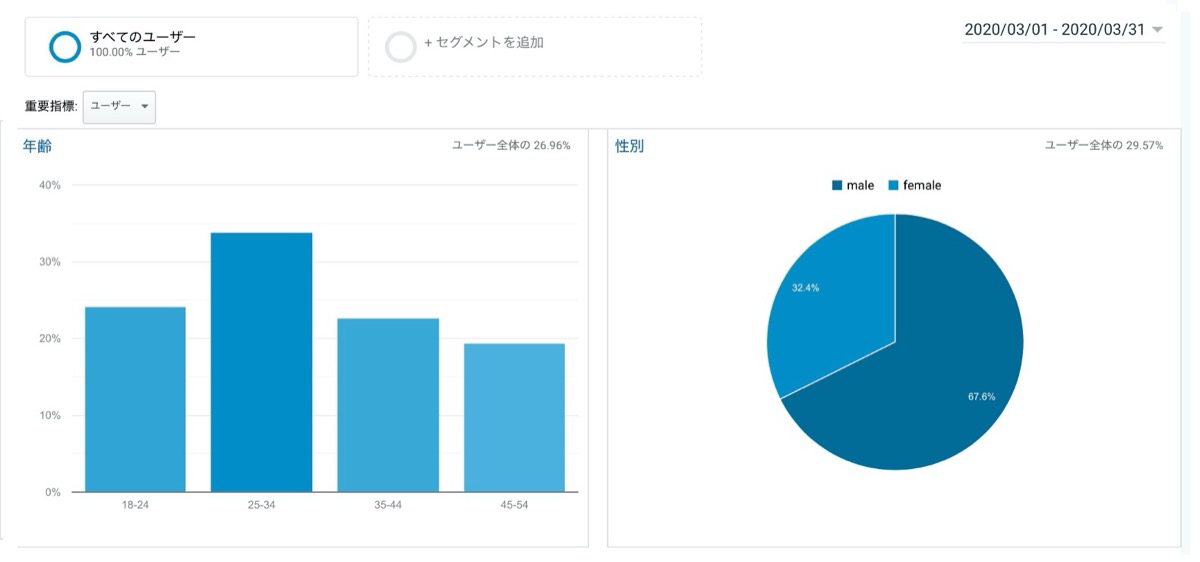The width and height of the screenshot is (1200, 562).
Task: Select the 18-24 age bar
Action: click(x=135, y=399)
